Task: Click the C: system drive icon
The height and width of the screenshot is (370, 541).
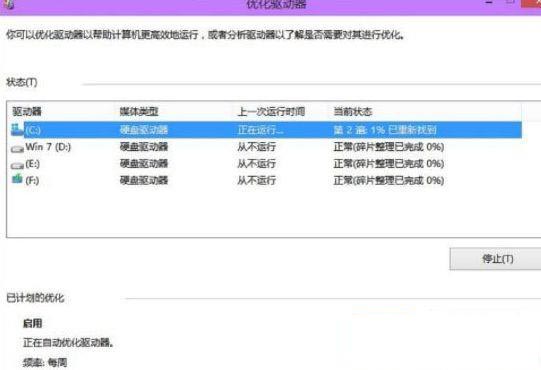Action: point(17,130)
